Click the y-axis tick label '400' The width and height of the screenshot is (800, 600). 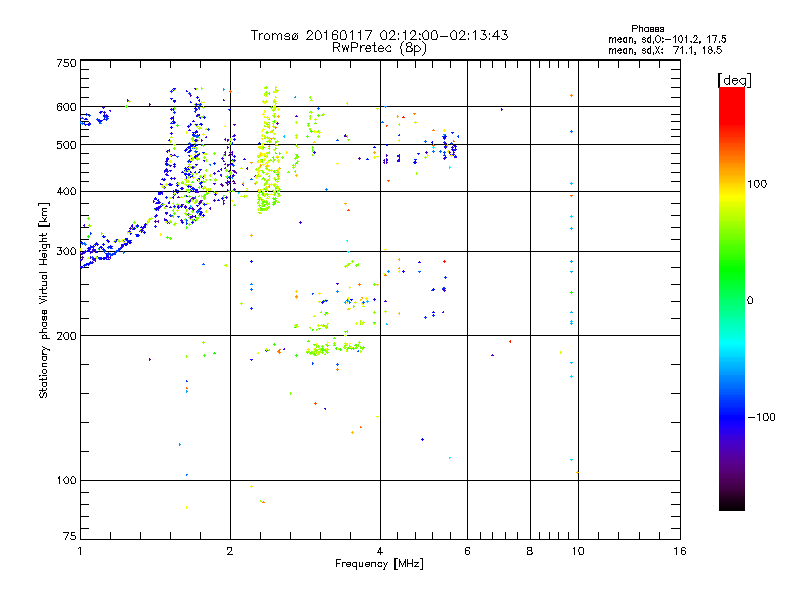click(66, 192)
